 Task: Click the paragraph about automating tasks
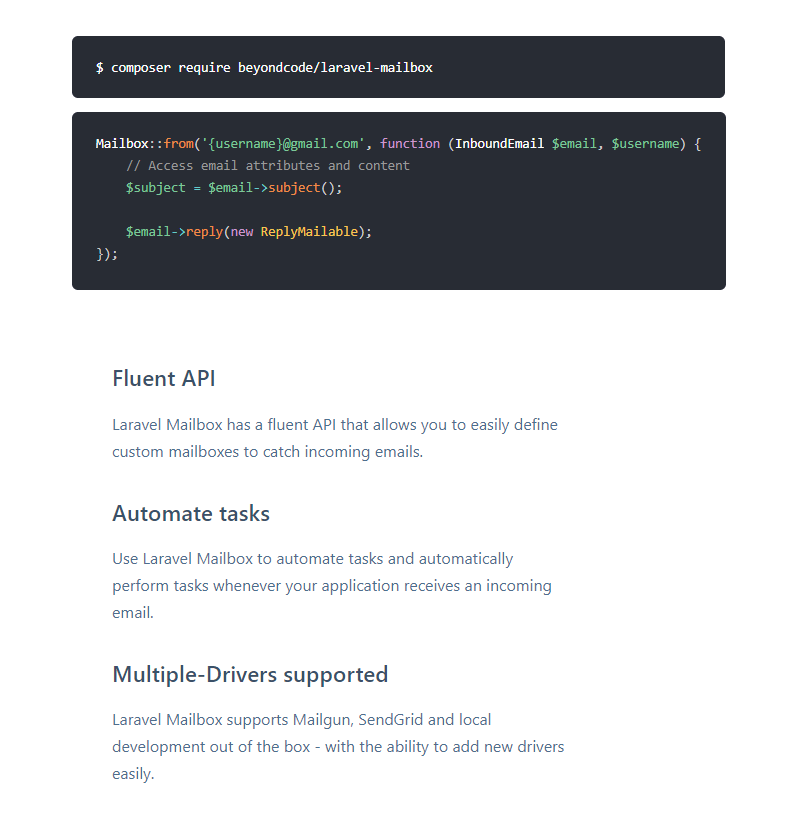coord(332,585)
